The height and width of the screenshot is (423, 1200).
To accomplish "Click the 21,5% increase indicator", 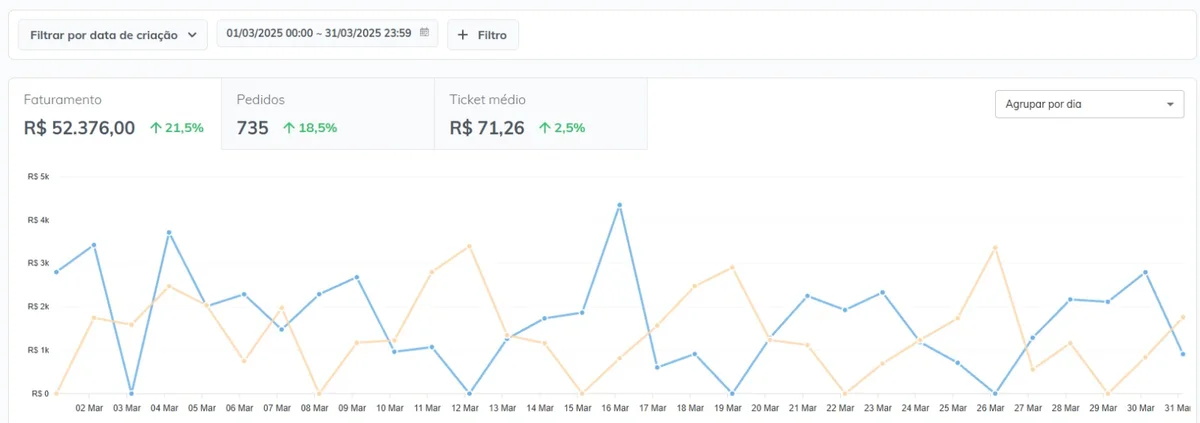I will click(177, 128).
